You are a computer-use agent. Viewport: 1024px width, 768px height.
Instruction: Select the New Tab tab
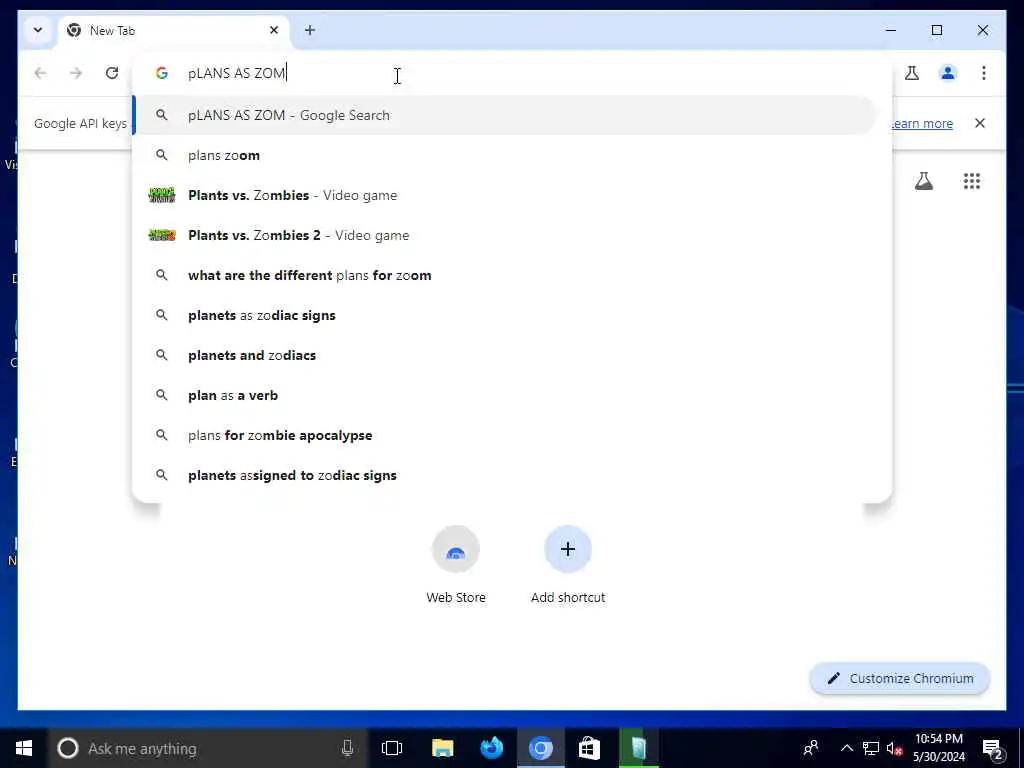(x=173, y=31)
